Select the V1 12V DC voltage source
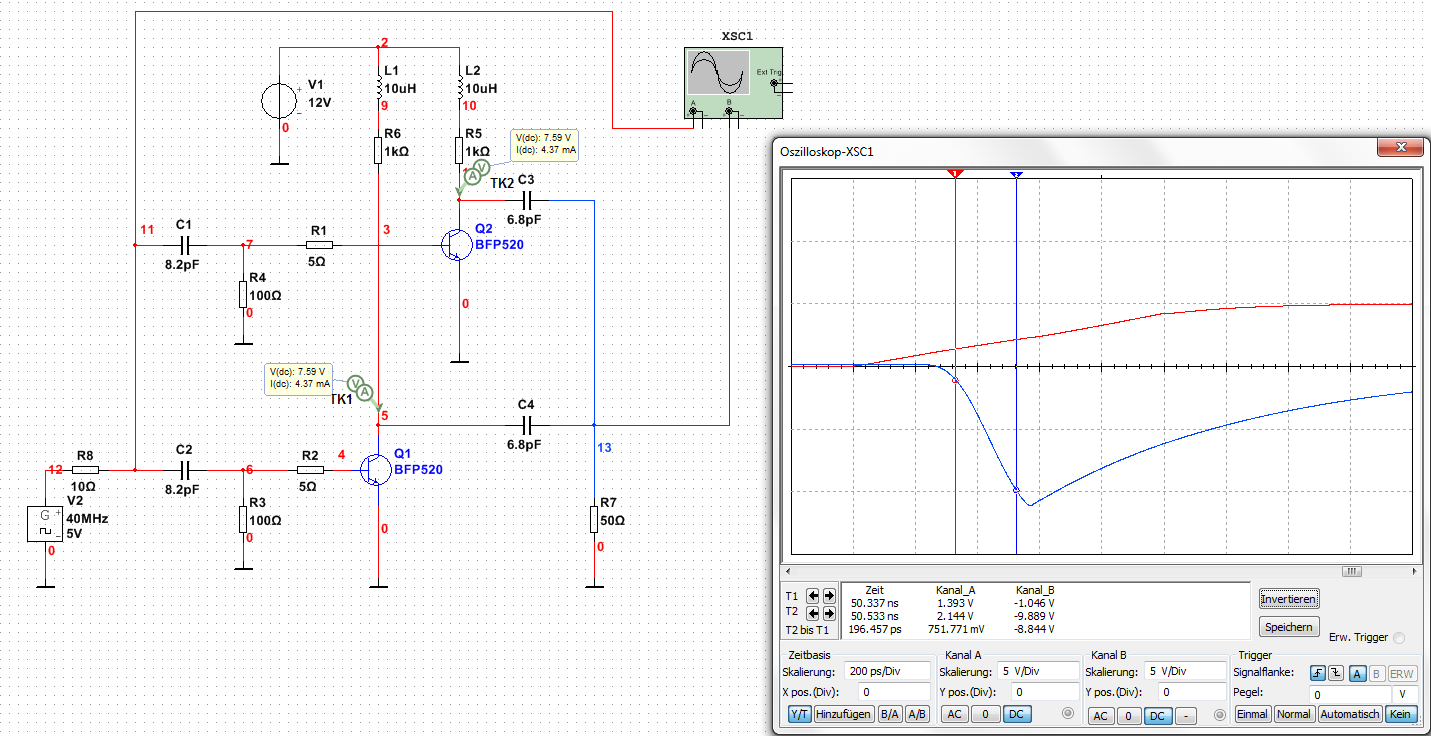 point(279,102)
